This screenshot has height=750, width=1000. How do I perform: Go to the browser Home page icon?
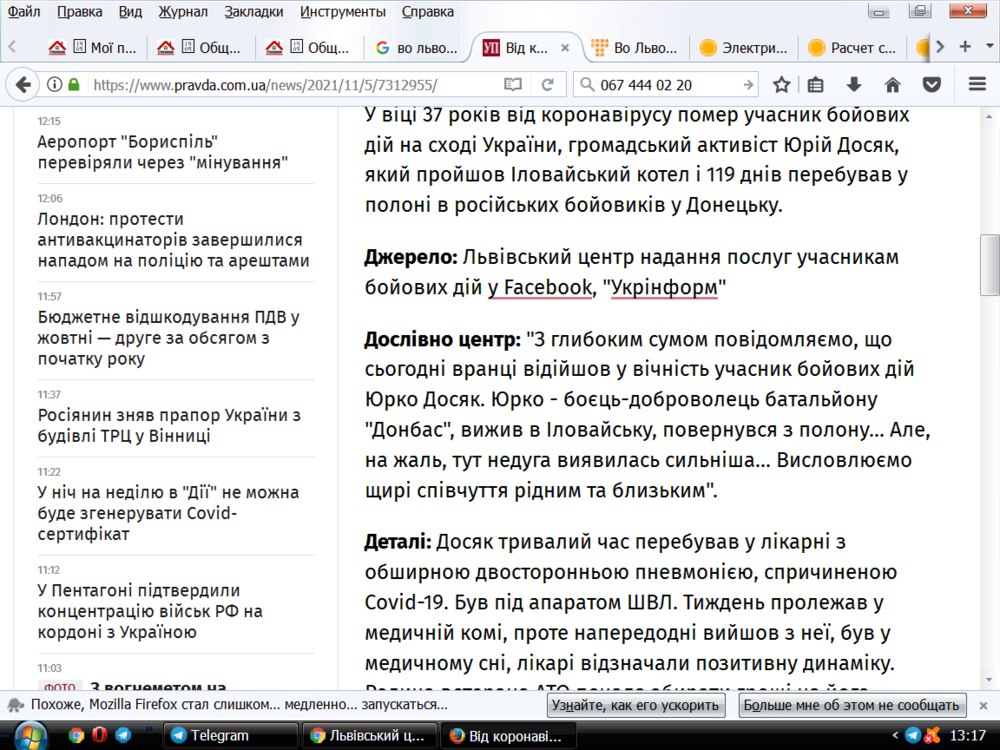[x=893, y=85]
